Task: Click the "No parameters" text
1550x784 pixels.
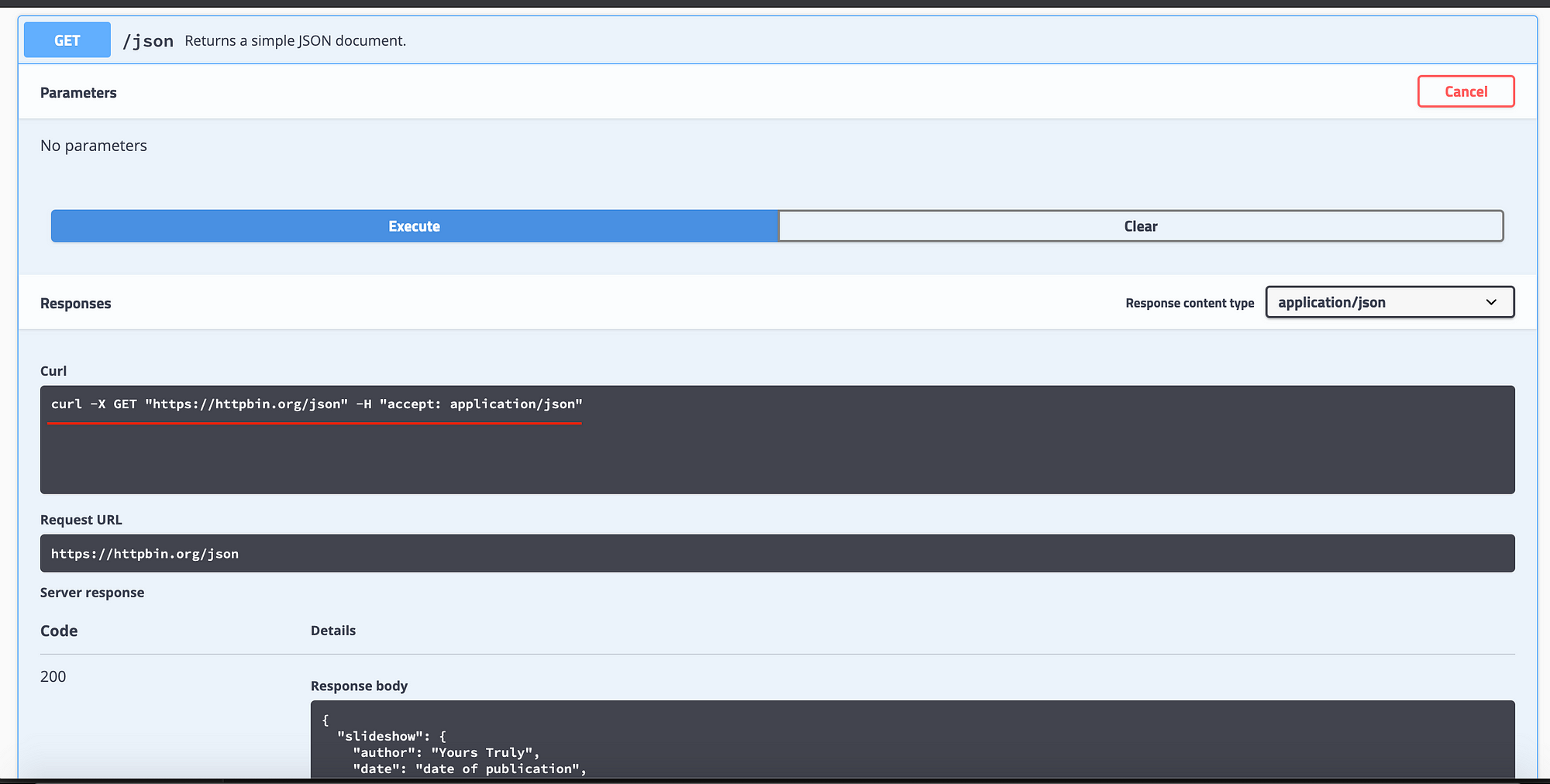Action: point(93,146)
